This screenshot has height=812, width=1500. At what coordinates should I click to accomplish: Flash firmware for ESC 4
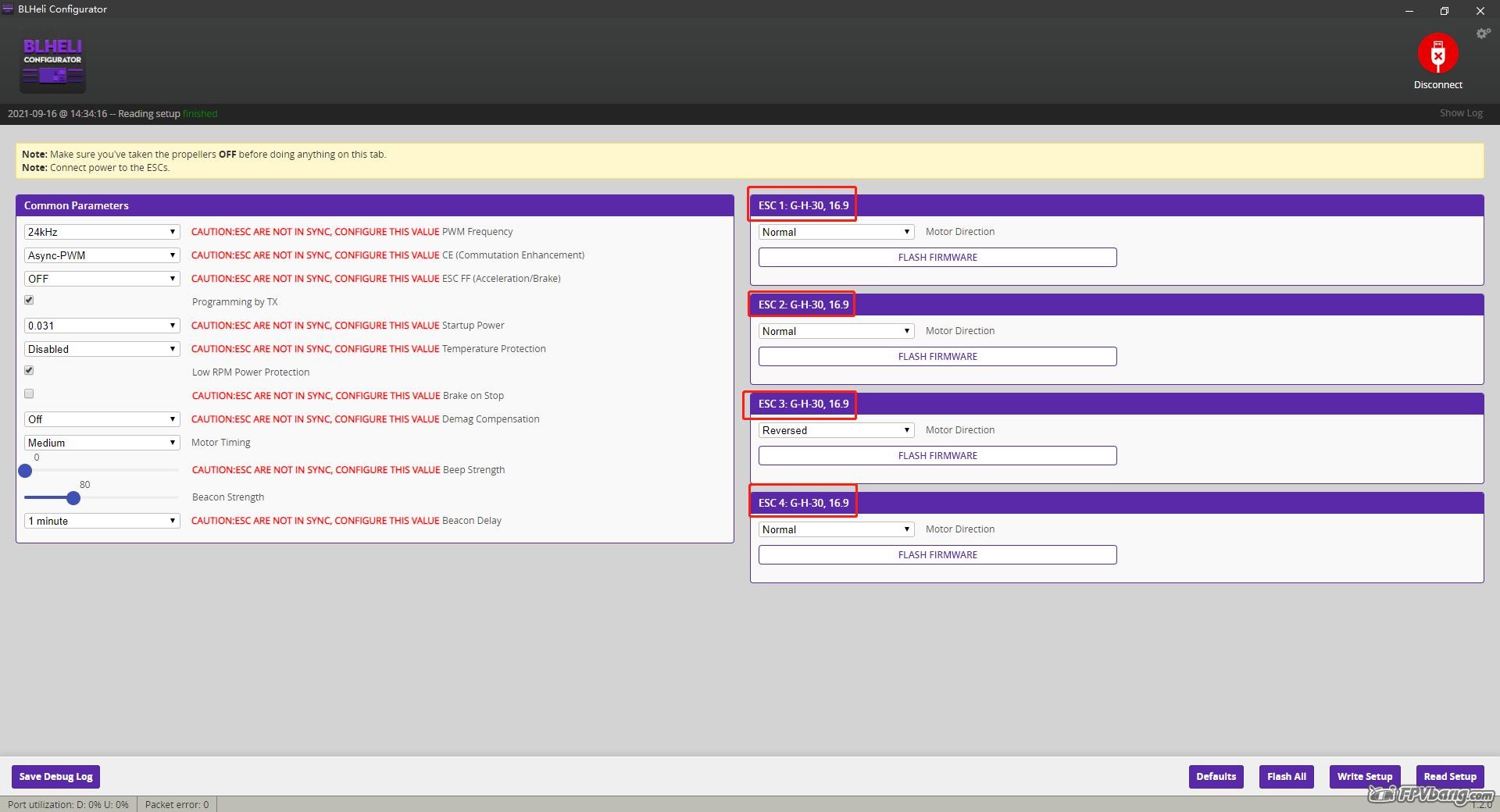[x=937, y=554]
